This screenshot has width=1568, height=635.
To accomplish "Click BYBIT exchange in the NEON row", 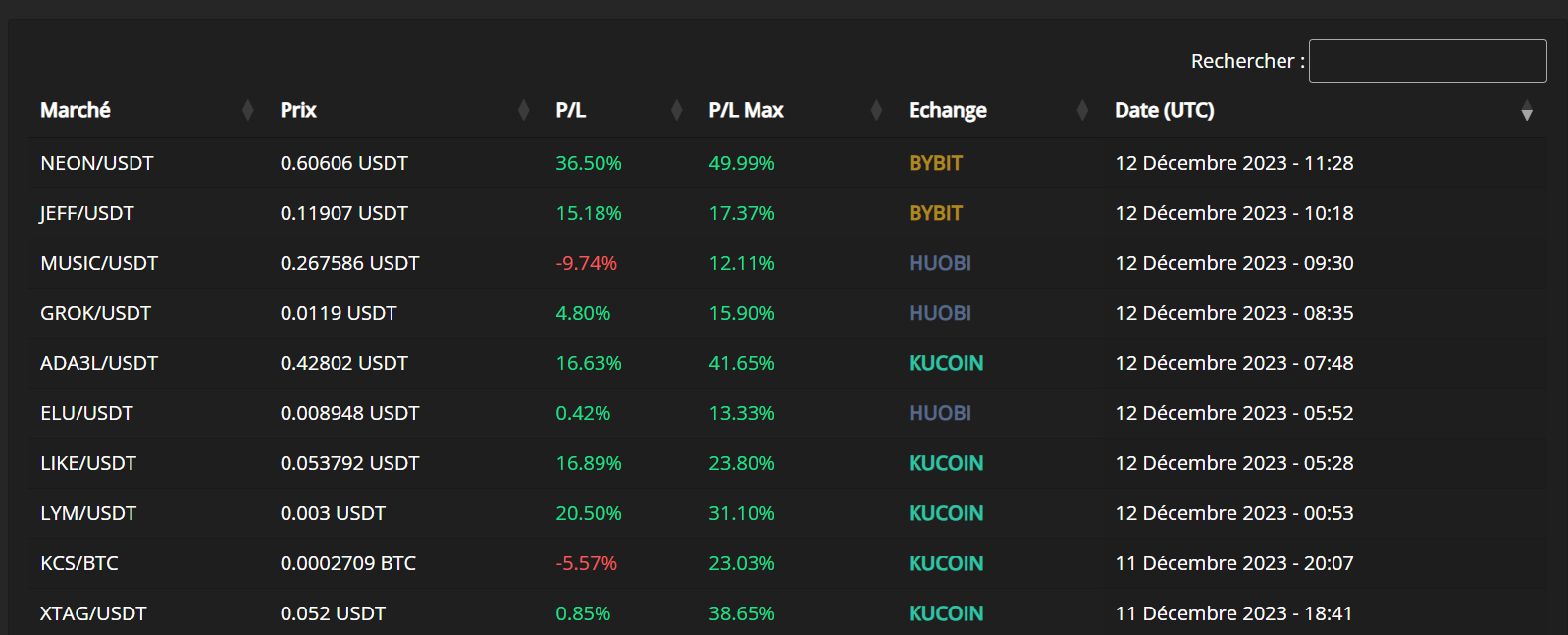I will (x=935, y=163).
